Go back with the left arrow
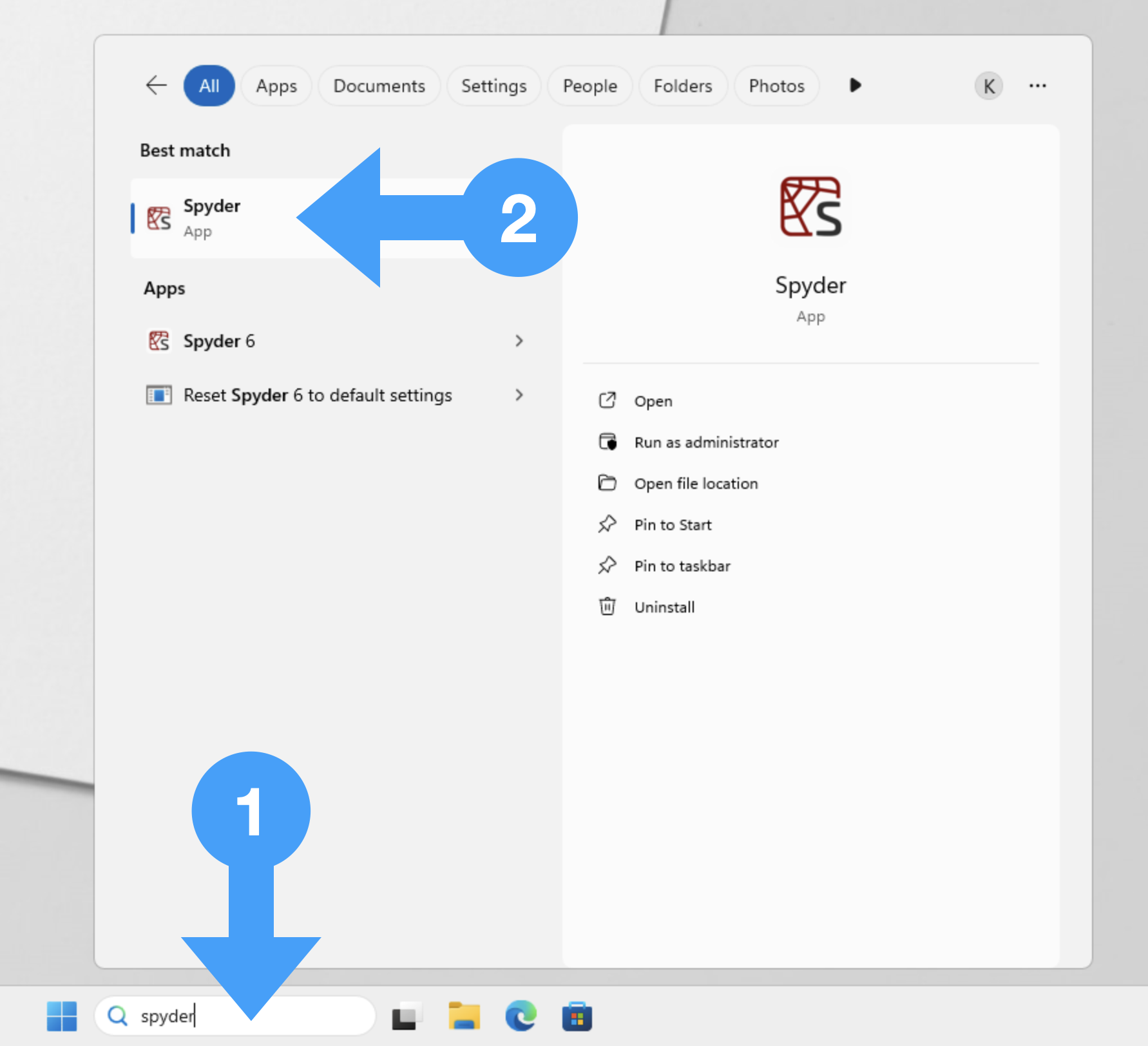Image resolution: width=1148 pixels, height=1046 pixels. [156, 86]
